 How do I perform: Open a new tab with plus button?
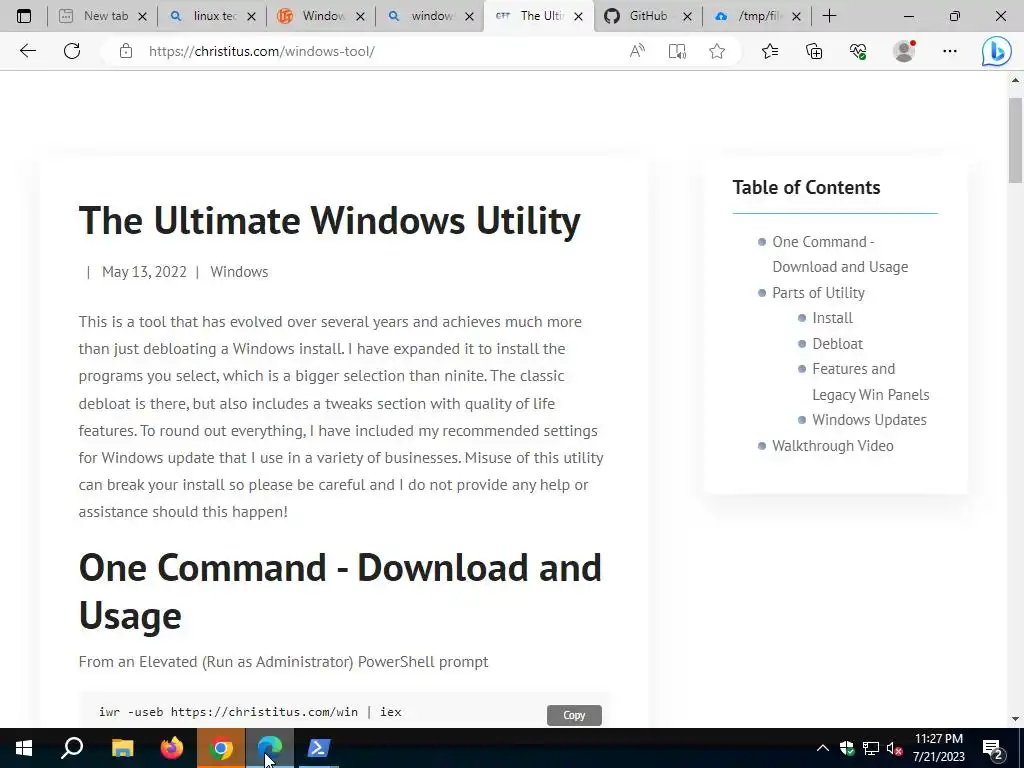[829, 16]
